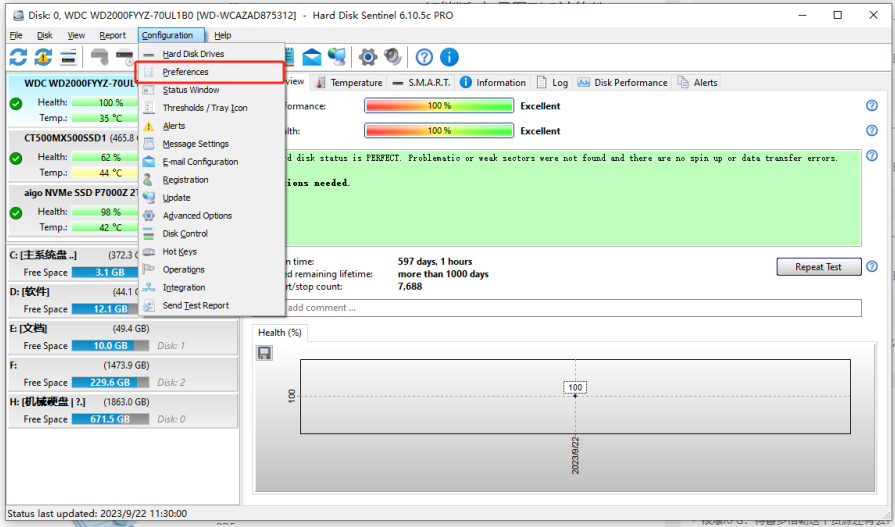Select the D: partition entry
This screenshot has height=527, width=895.
pyautogui.click(x=73, y=300)
